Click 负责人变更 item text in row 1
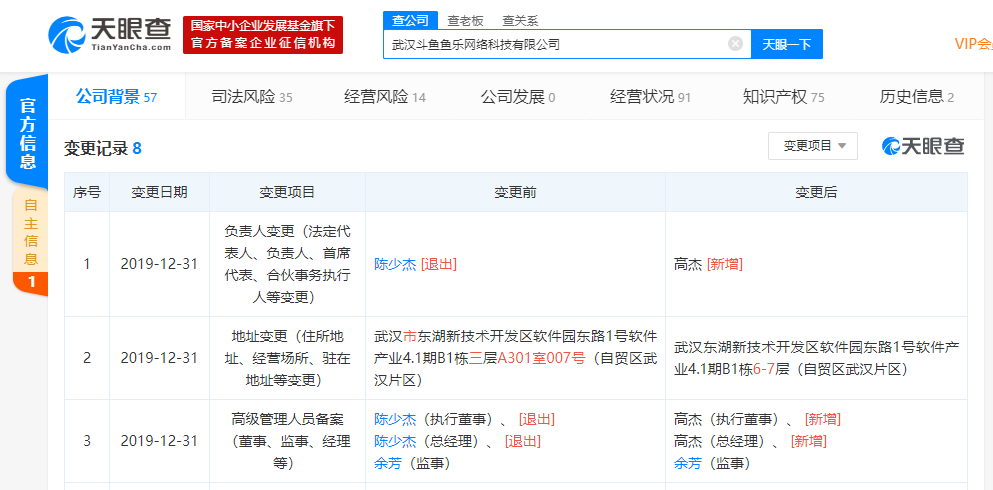The height and width of the screenshot is (490, 993). pos(287,264)
